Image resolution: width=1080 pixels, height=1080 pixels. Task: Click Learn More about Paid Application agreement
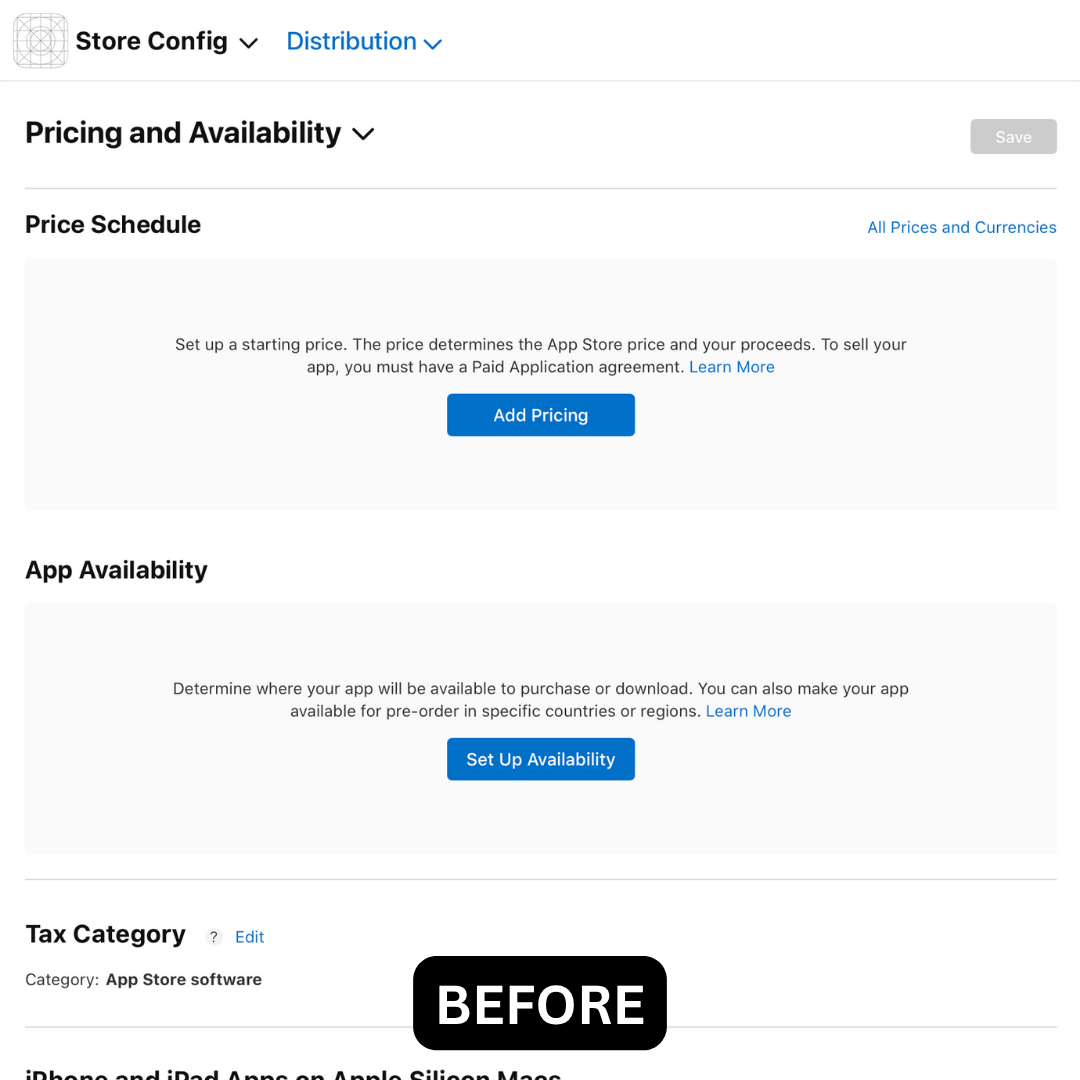tap(731, 367)
